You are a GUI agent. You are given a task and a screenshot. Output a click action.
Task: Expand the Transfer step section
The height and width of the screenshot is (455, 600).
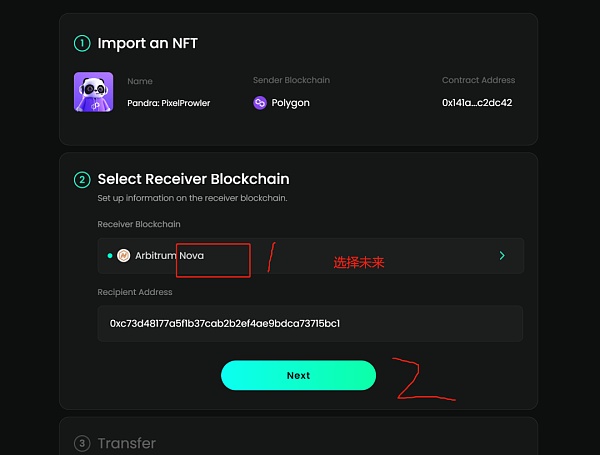tap(126, 443)
